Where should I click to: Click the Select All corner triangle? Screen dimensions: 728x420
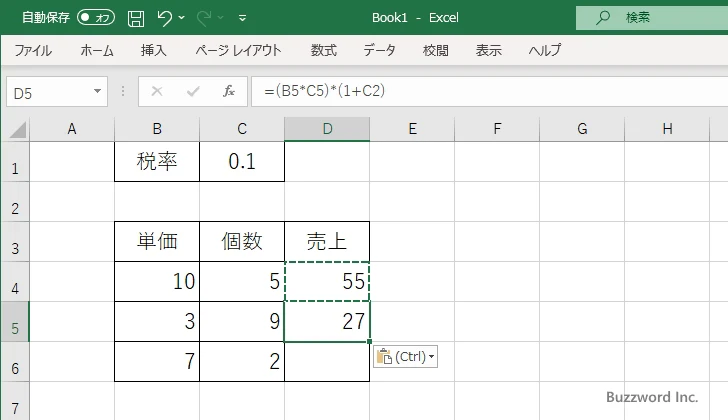17,129
